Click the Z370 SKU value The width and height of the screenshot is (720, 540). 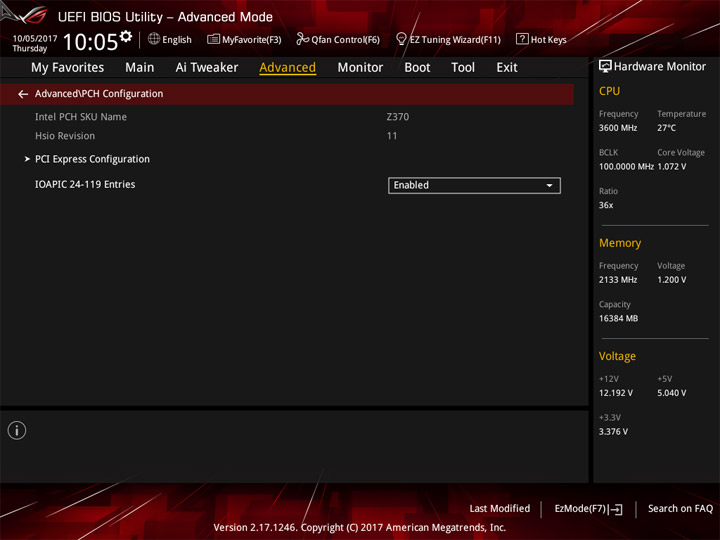398,117
